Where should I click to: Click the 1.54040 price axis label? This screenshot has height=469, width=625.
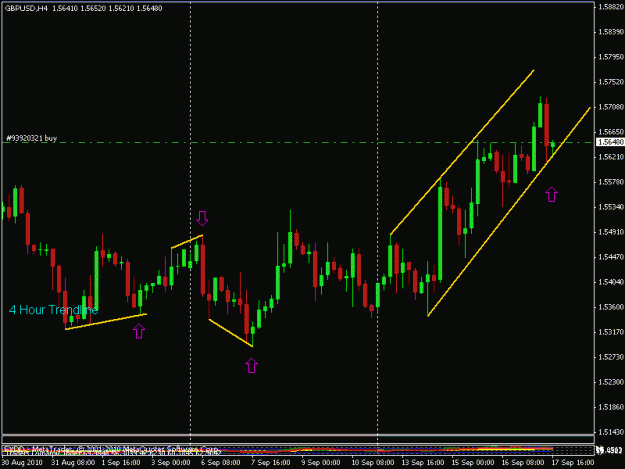click(611, 282)
